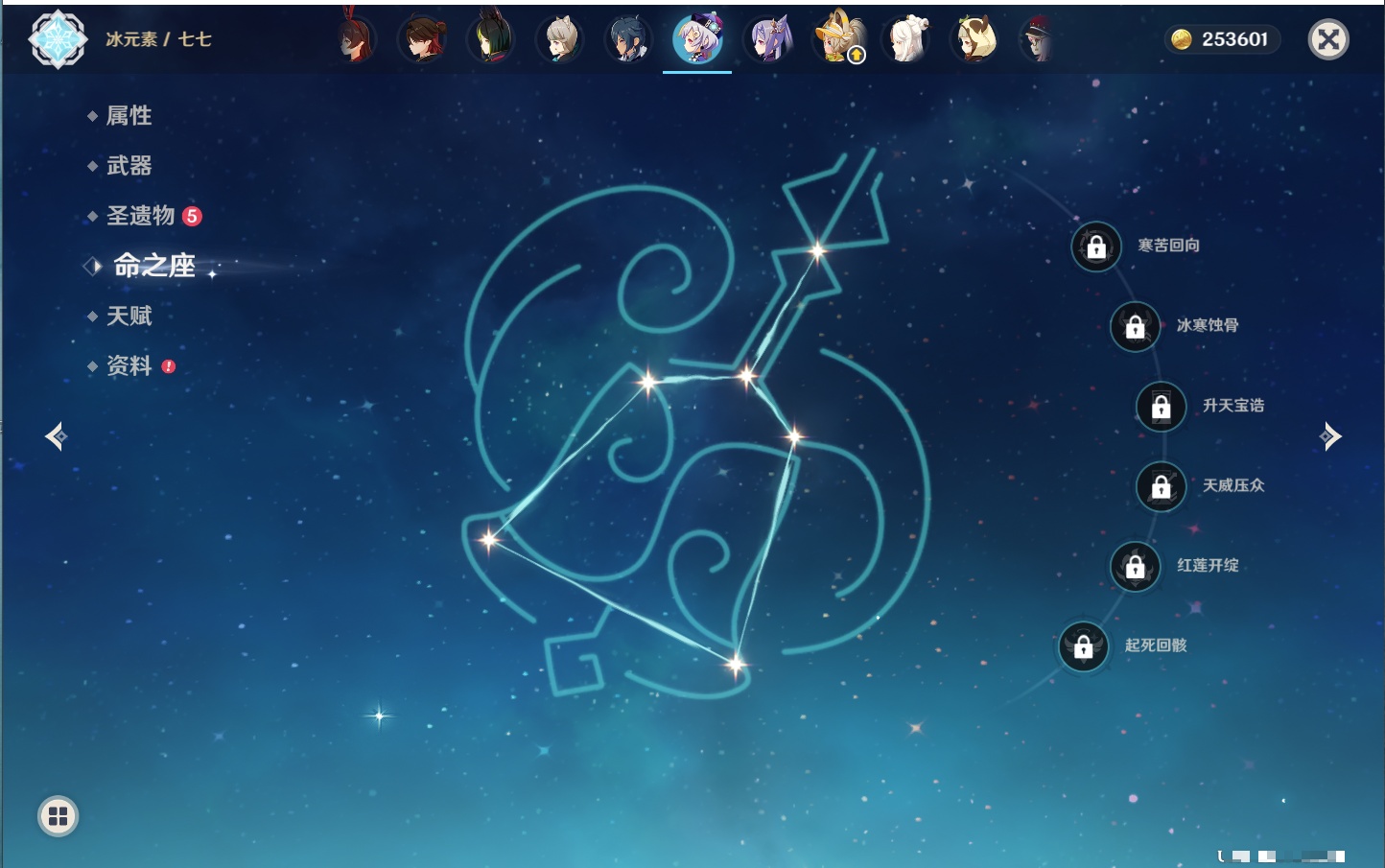The height and width of the screenshot is (868, 1385).
Task: Click the 冰寒蚀骨 label text
Action: pos(1208,325)
